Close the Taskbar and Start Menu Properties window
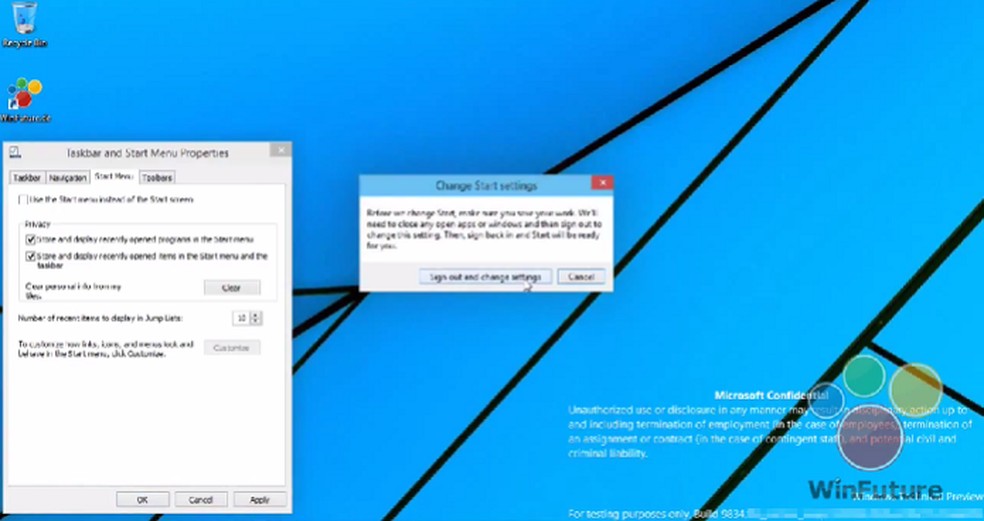This screenshot has height=521, width=984. click(x=281, y=149)
